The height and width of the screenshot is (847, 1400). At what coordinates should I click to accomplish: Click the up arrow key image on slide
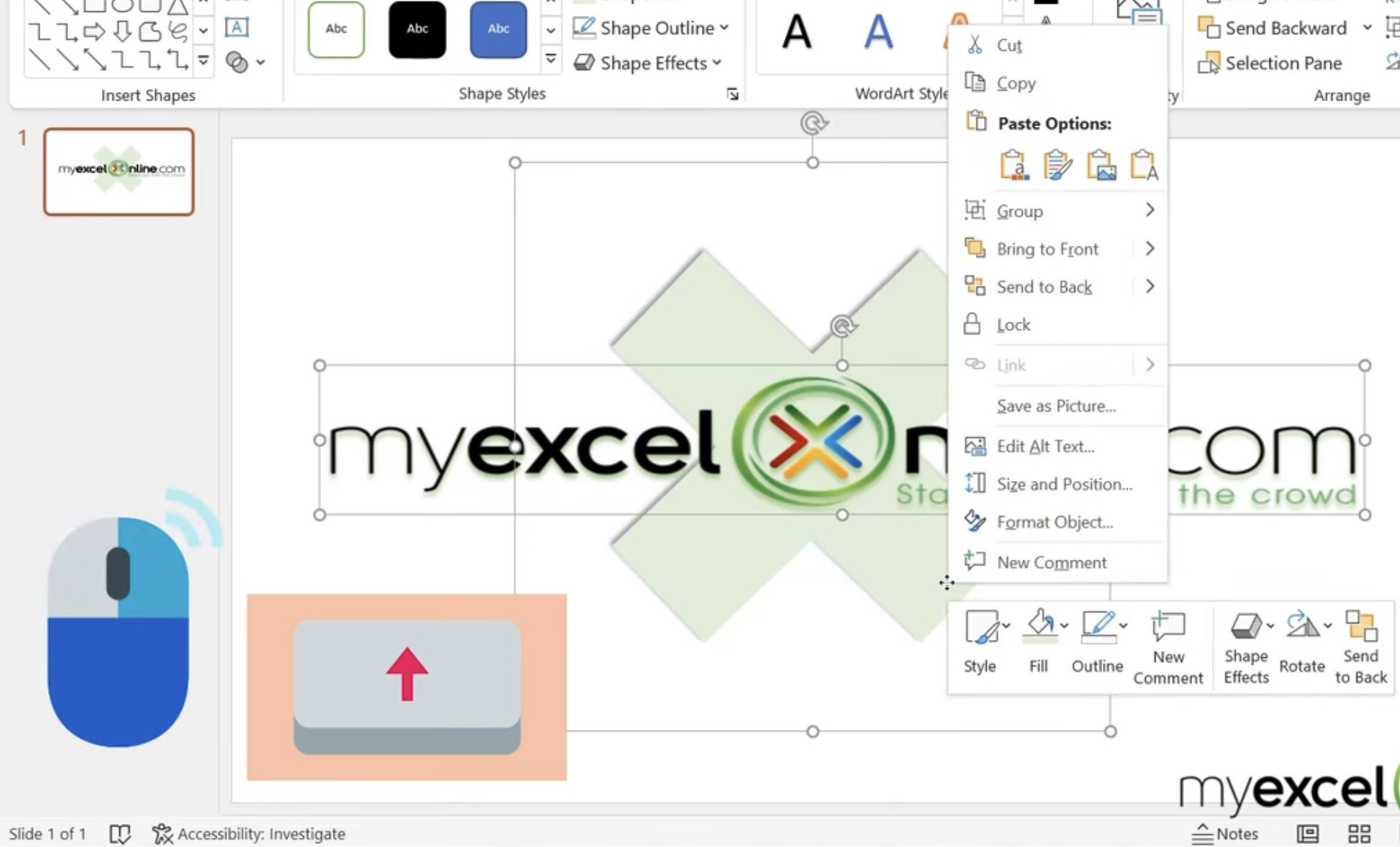(x=406, y=687)
